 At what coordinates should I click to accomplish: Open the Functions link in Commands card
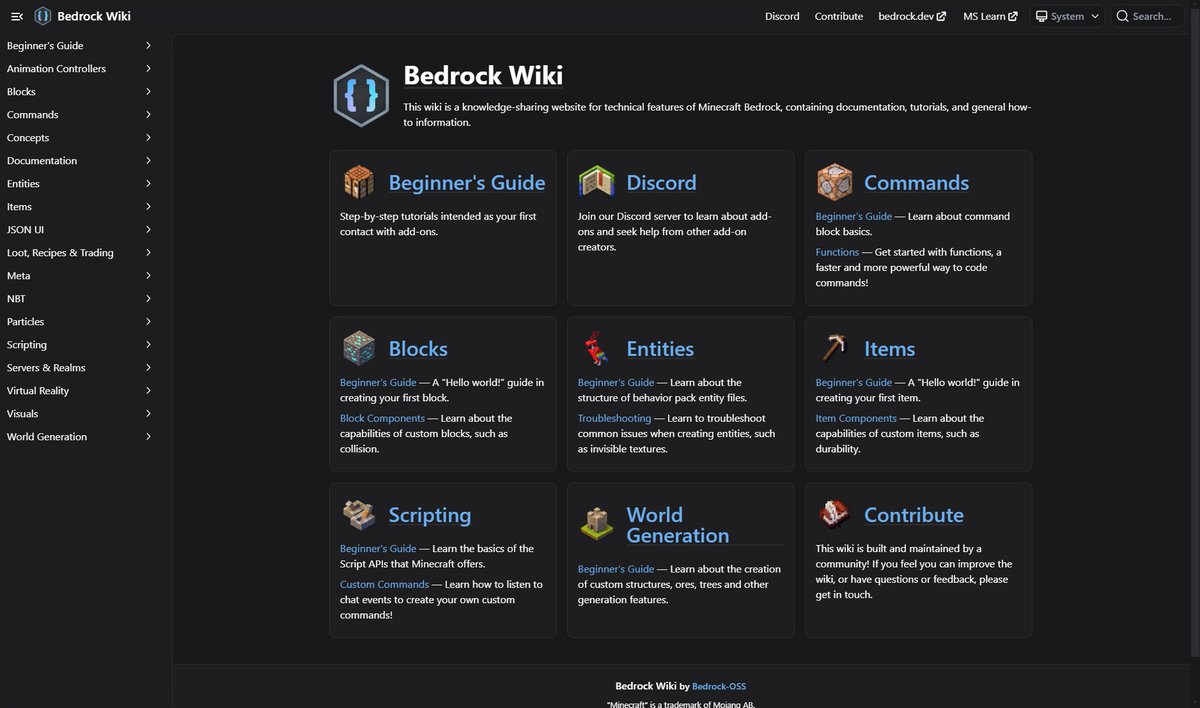[x=837, y=252]
